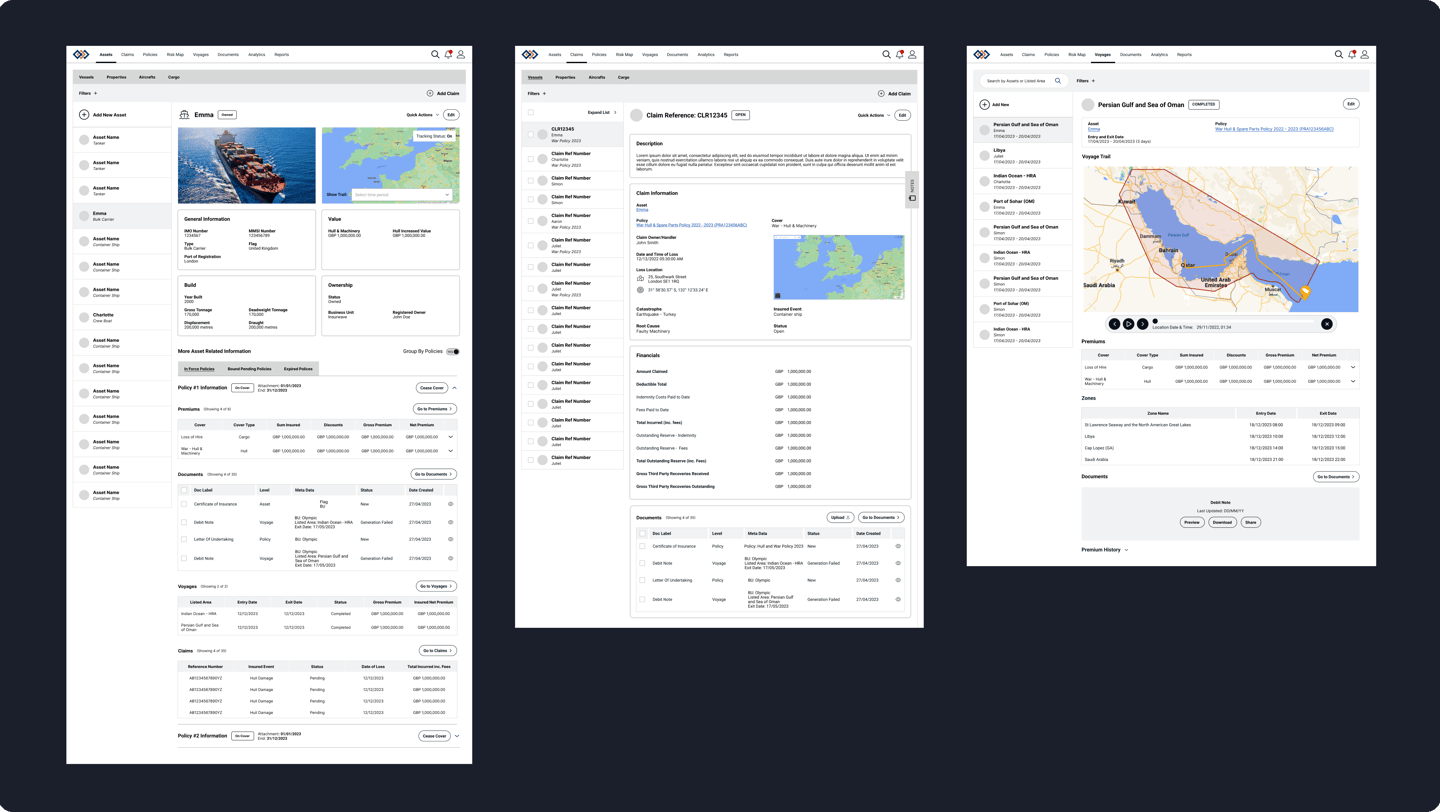Open search in the Assets window

pos(435,55)
